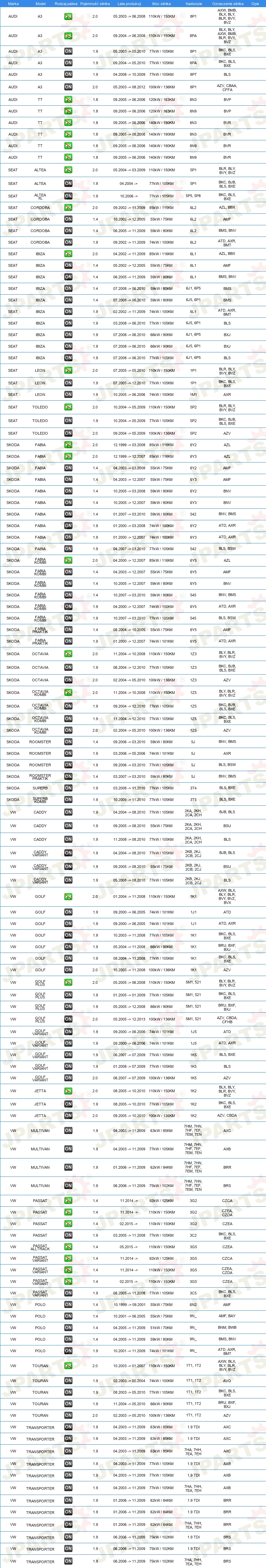The height and width of the screenshot is (1568, 266).
Task: Click petrol icon in Seat Cordoba AZL, BBX row
Action: point(68,208)
